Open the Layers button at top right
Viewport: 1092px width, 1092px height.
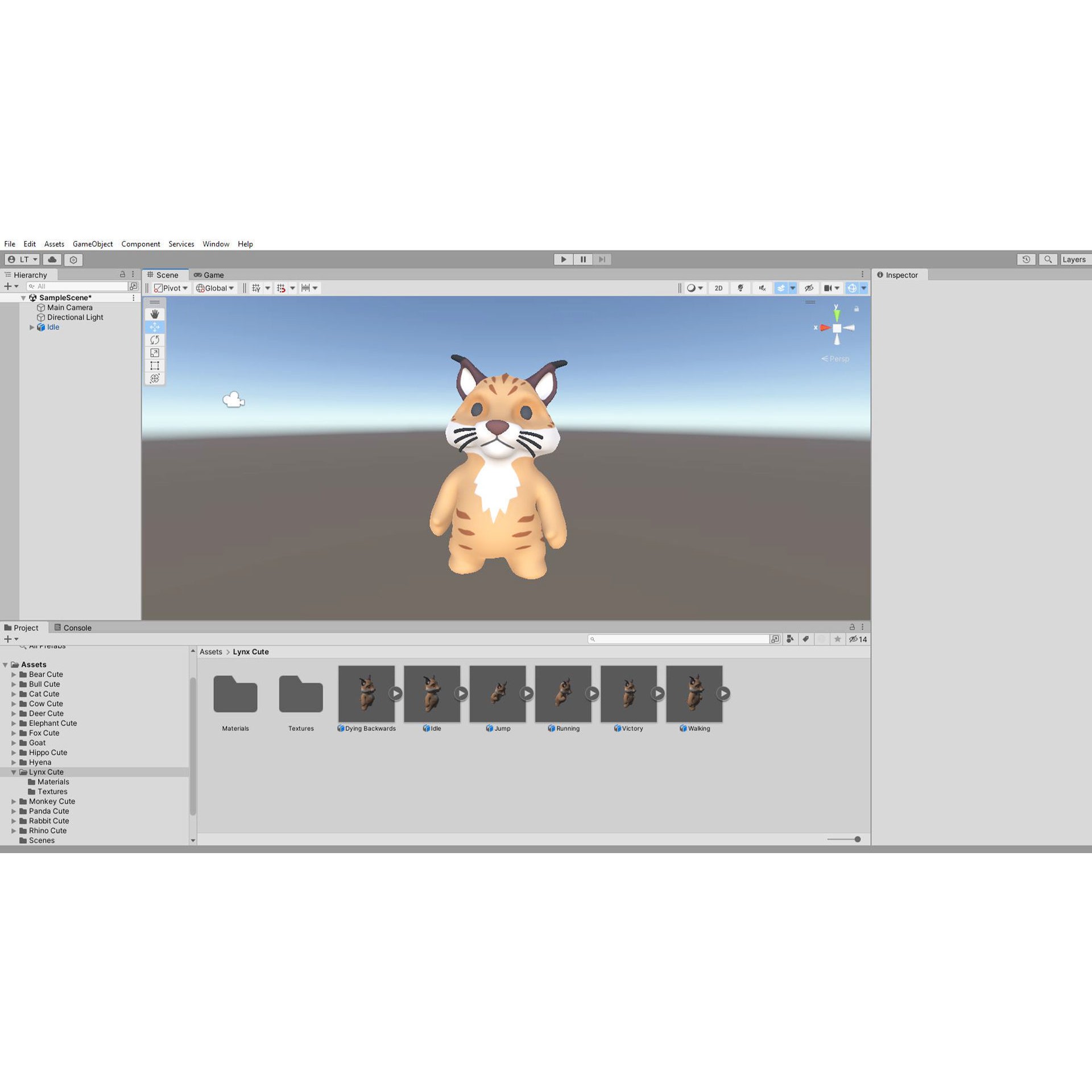pyautogui.click(x=1074, y=259)
